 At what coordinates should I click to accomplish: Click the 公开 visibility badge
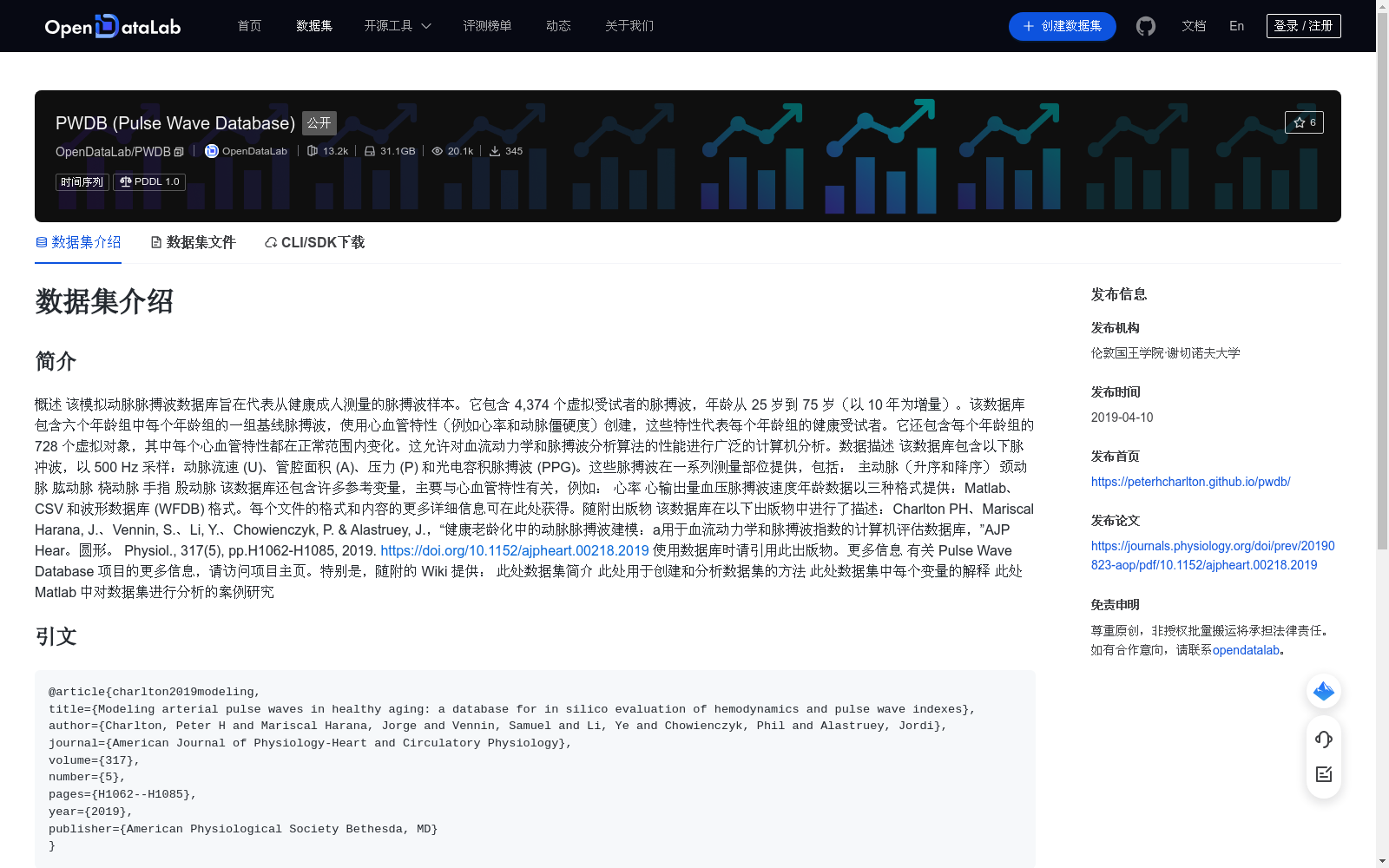coord(319,122)
